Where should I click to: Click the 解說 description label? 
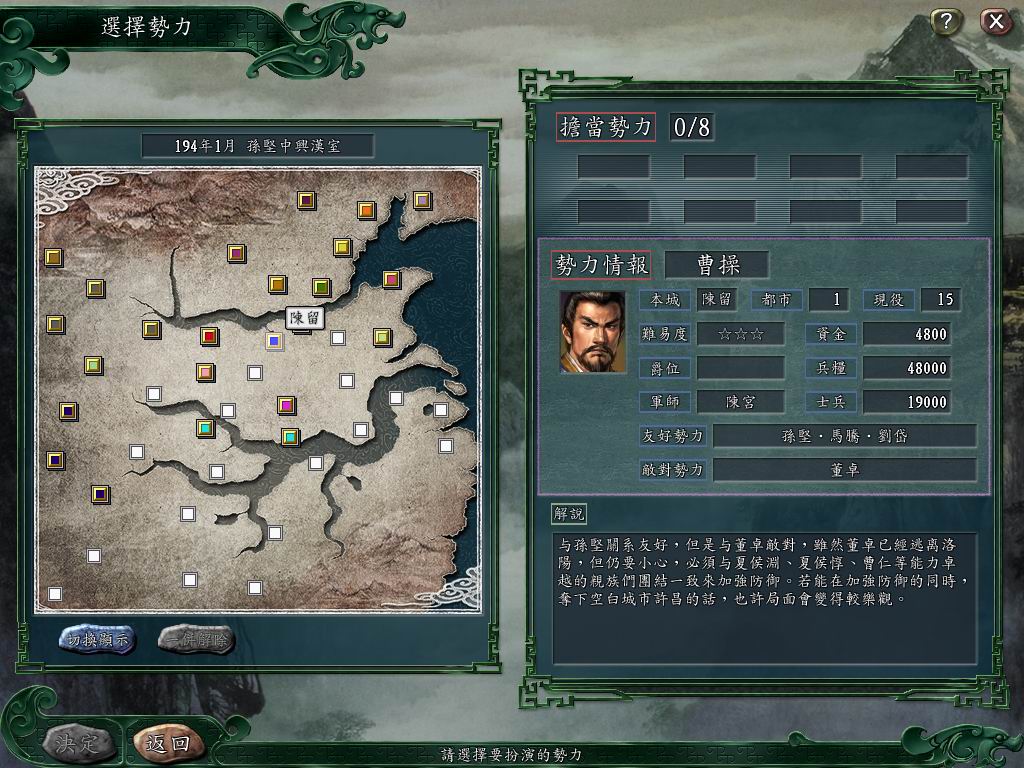point(568,514)
